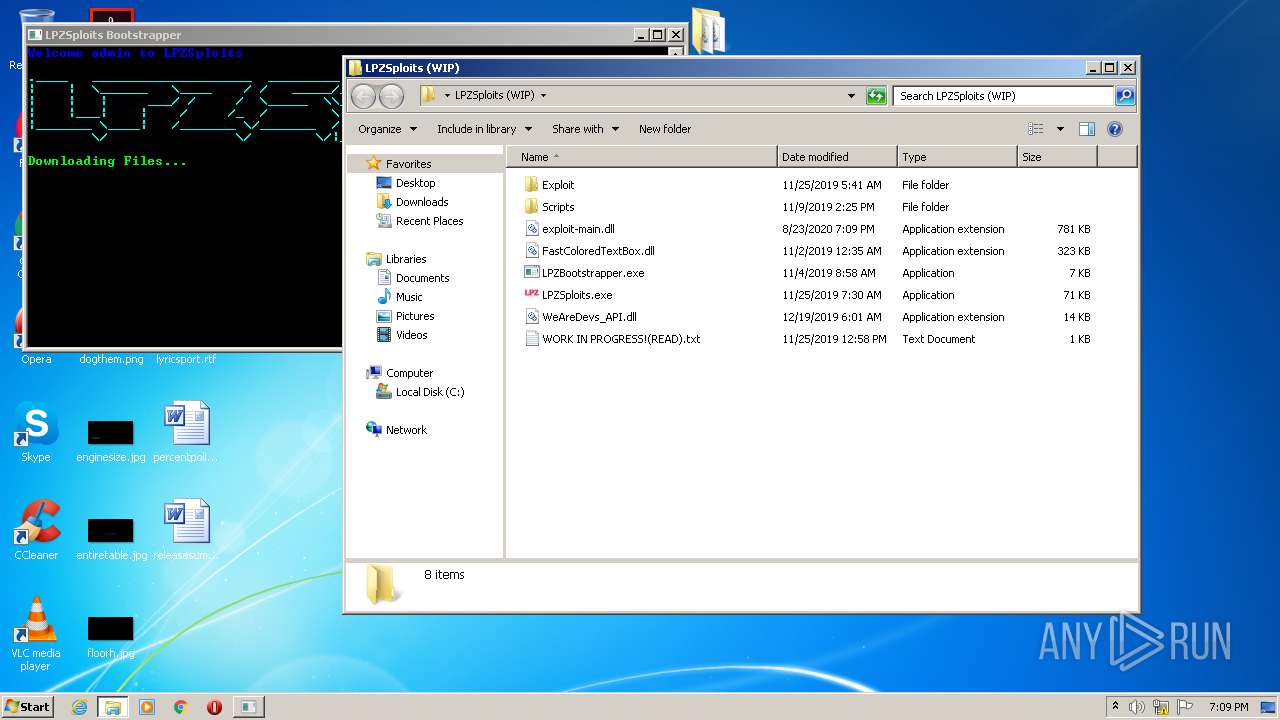Click the 781 KB size of exploit-main.dll
The image size is (1280, 720).
(x=1073, y=229)
